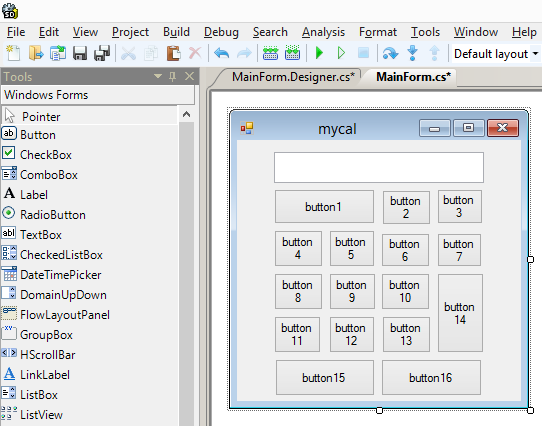Image resolution: width=542 pixels, height=426 pixels.
Task: Open the Default layout dropdown
Action: pos(496,54)
